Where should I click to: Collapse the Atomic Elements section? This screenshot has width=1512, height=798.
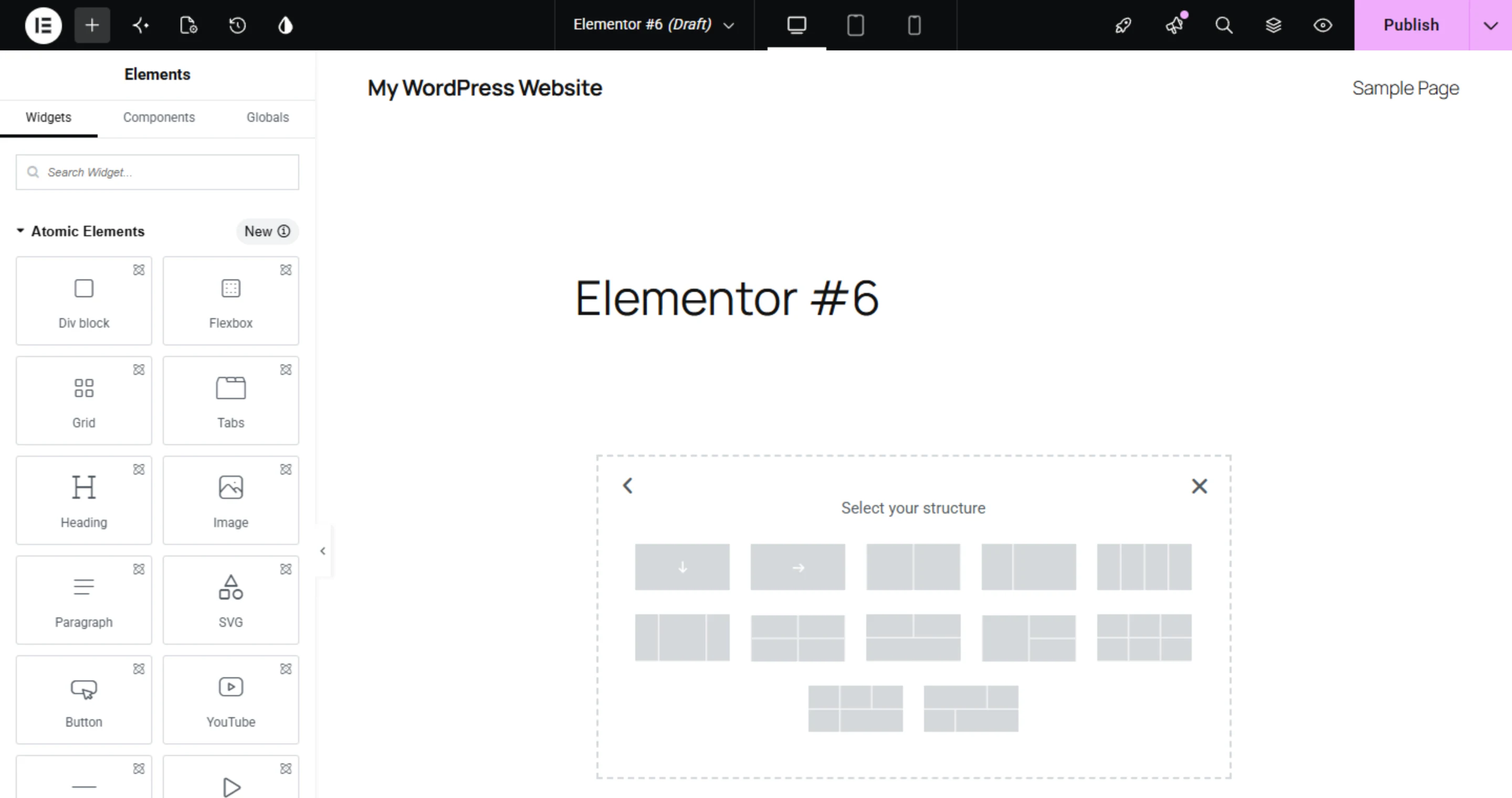click(x=80, y=231)
